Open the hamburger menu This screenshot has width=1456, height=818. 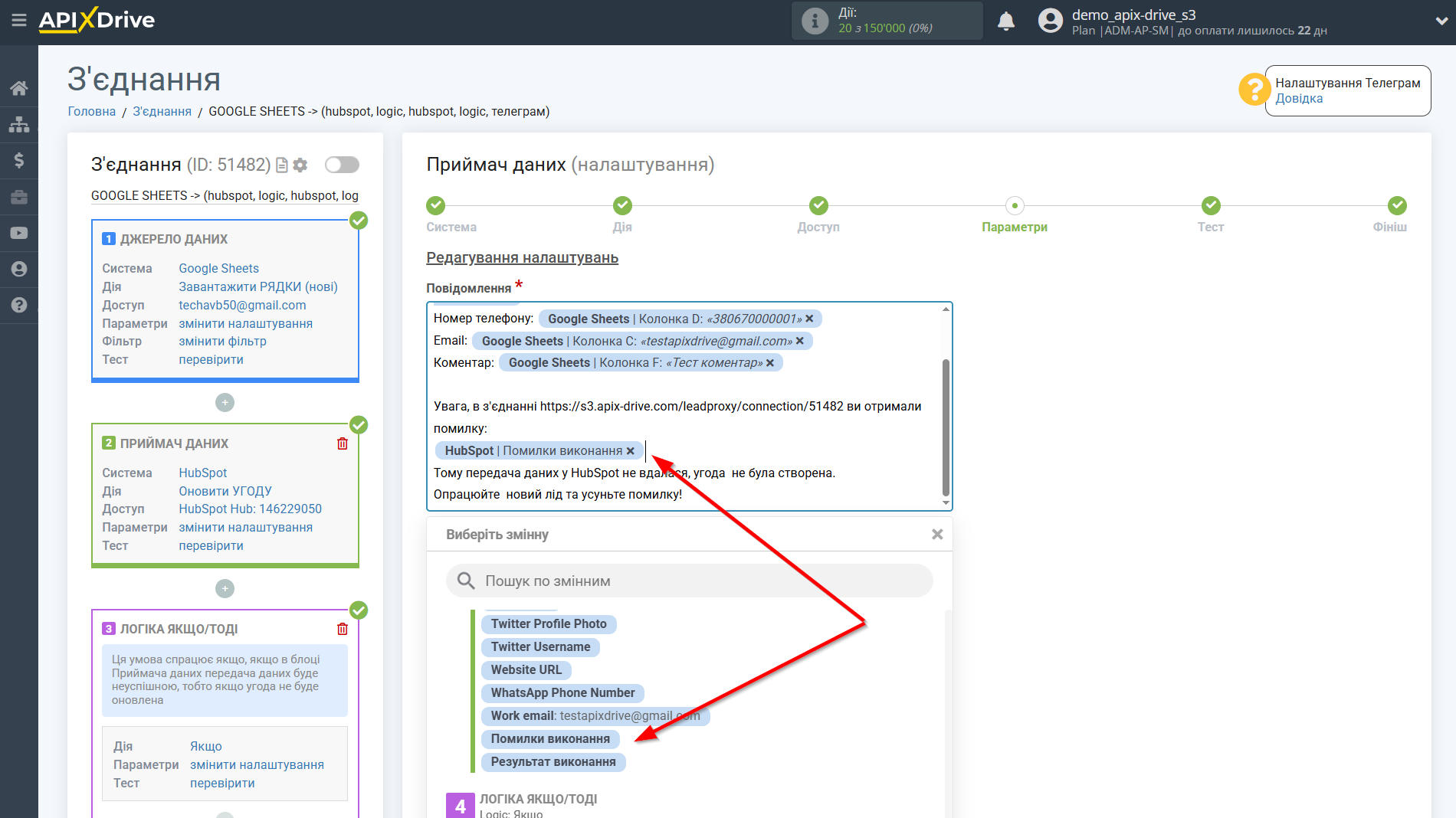tap(19, 21)
